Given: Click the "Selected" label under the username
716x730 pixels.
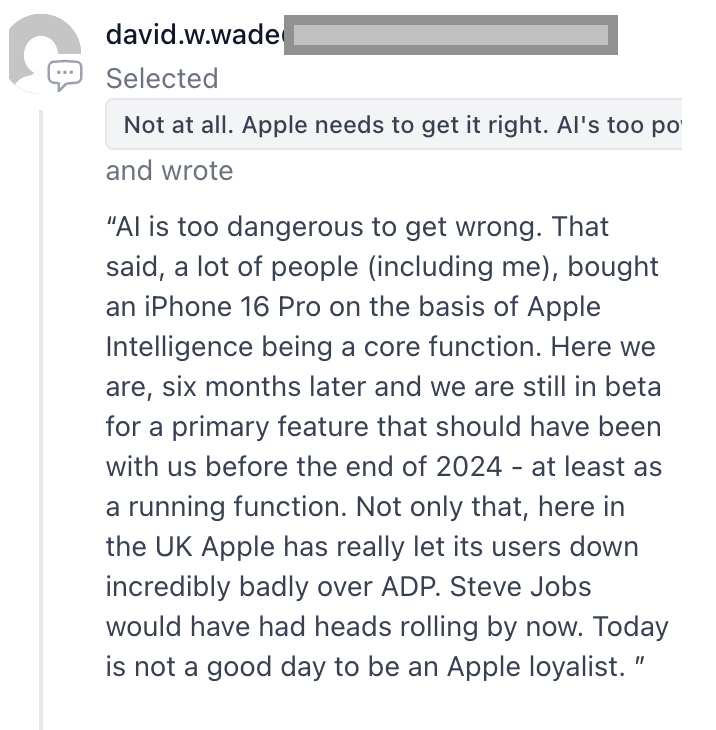Looking at the screenshot, I should pyautogui.click(x=162, y=78).
